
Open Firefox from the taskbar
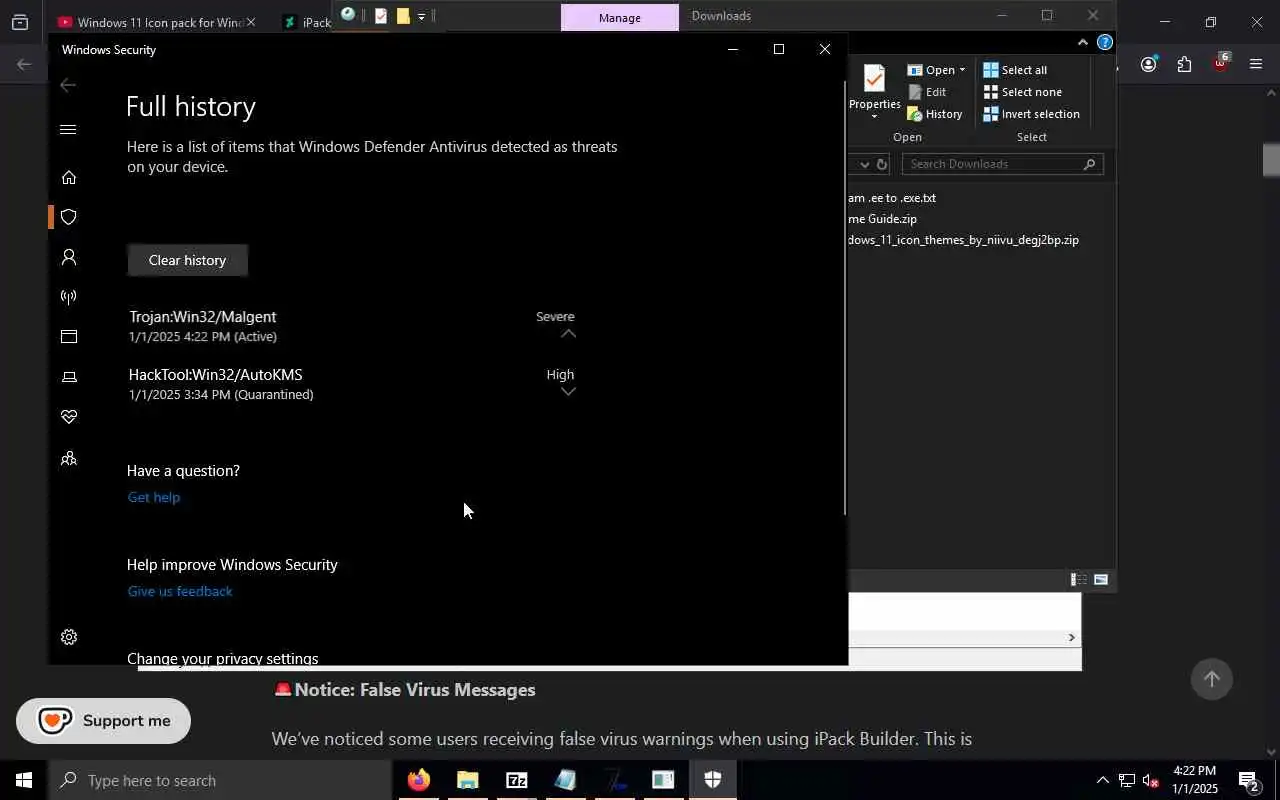(x=419, y=780)
